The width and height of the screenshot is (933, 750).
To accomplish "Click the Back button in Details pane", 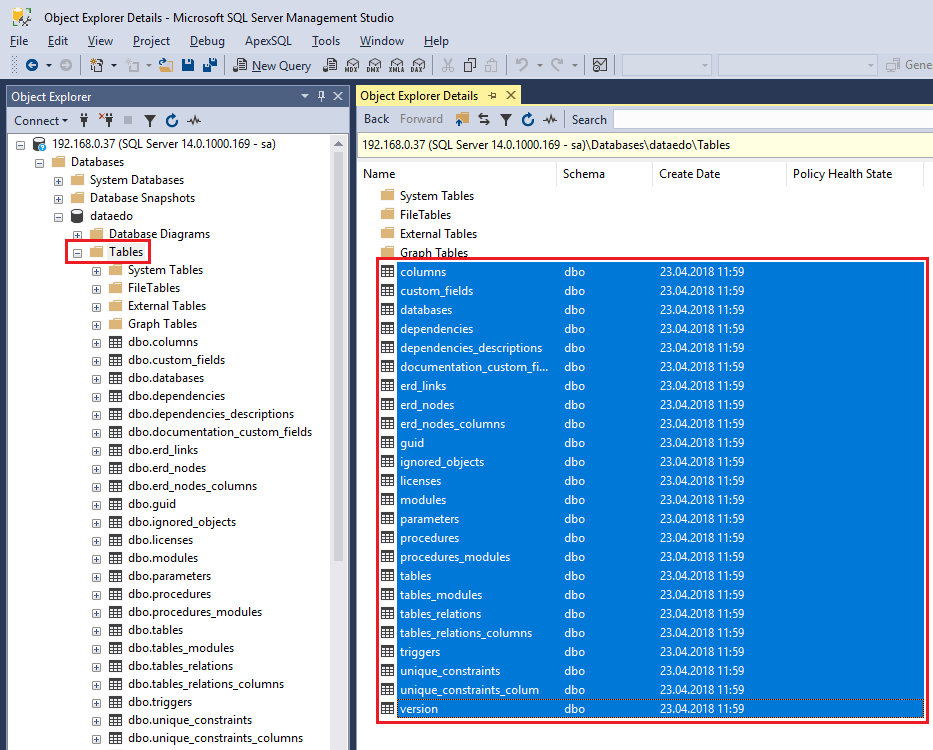I will pos(376,119).
